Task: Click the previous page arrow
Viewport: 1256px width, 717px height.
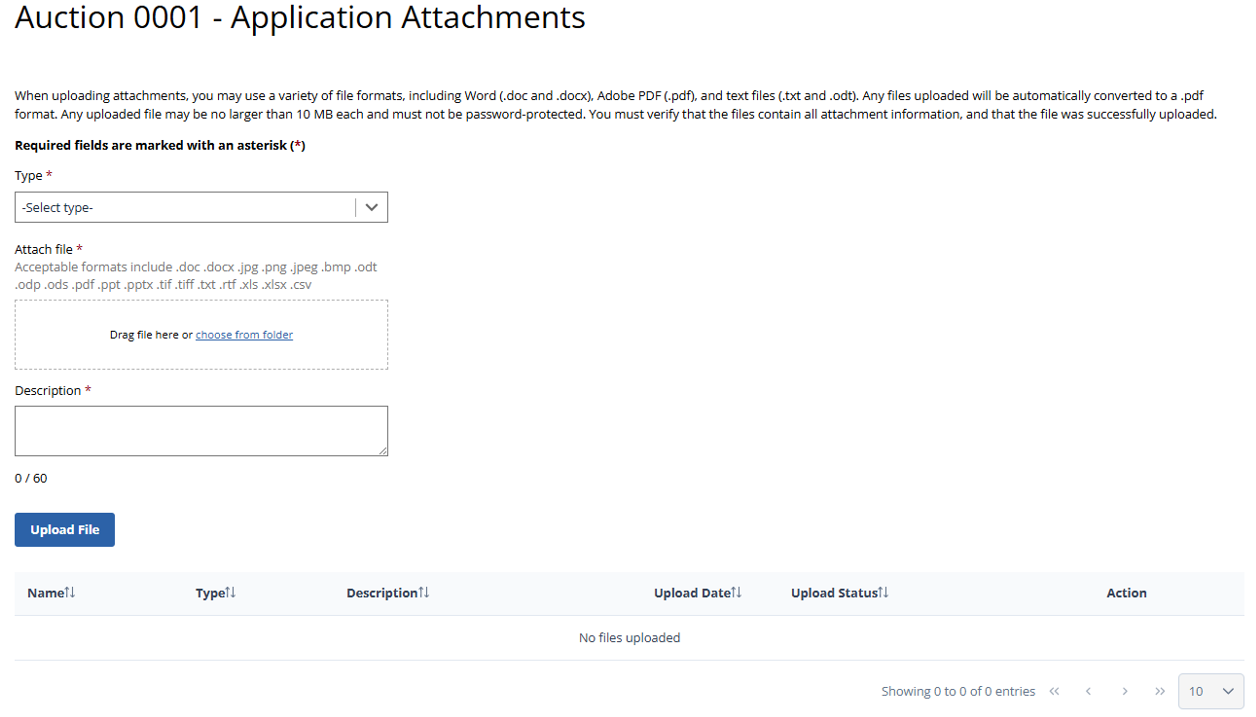Action: click(x=1089, y=691)
